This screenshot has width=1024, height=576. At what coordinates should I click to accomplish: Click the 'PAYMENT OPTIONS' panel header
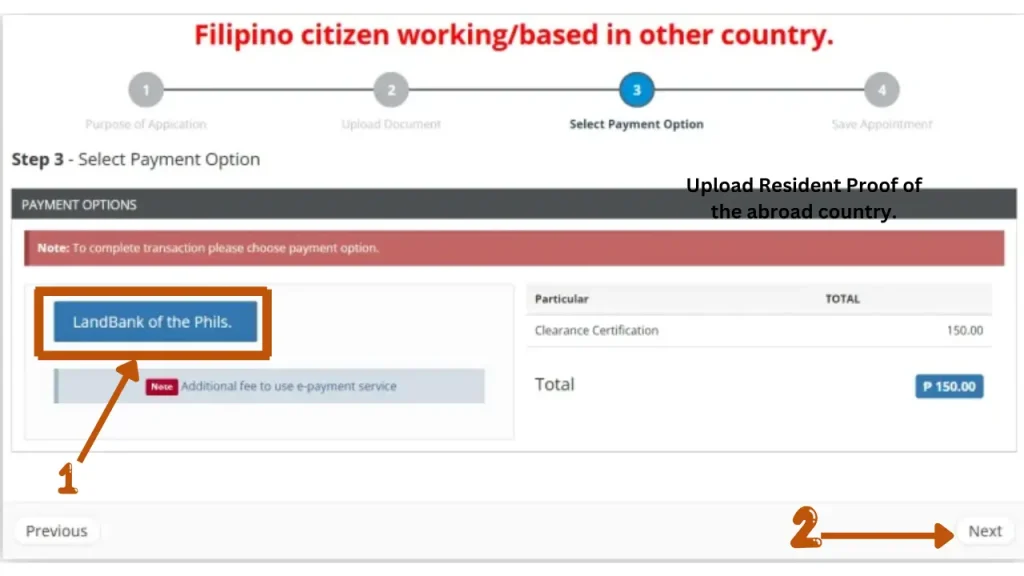click(514, 204)
